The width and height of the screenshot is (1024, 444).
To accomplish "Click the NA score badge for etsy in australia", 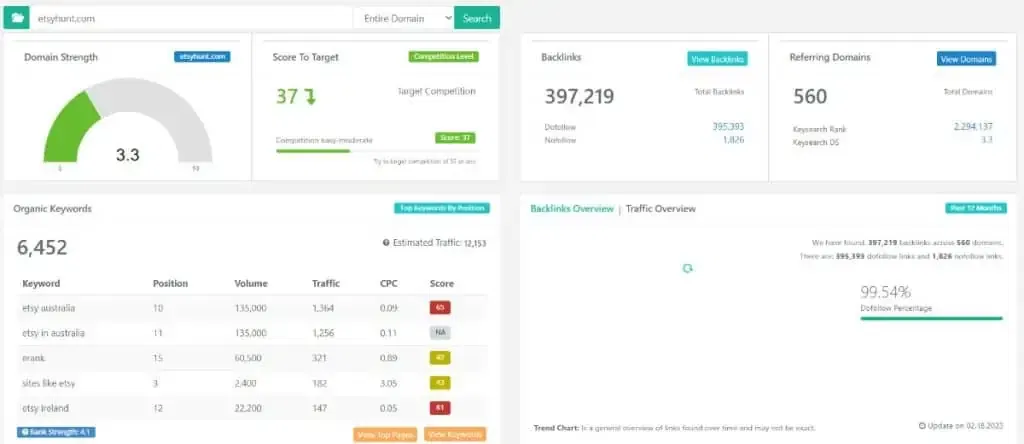I will [440, 333].
